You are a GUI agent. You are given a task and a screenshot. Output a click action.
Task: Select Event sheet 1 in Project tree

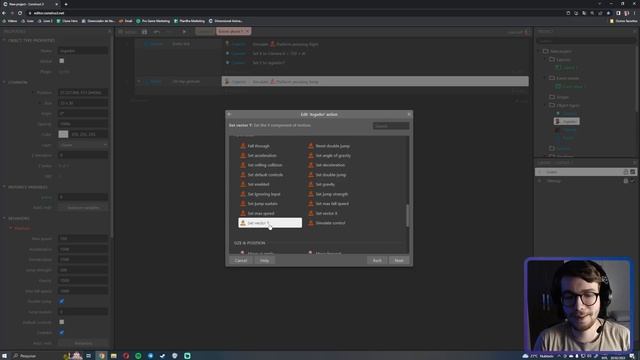(x=569, y=87)
